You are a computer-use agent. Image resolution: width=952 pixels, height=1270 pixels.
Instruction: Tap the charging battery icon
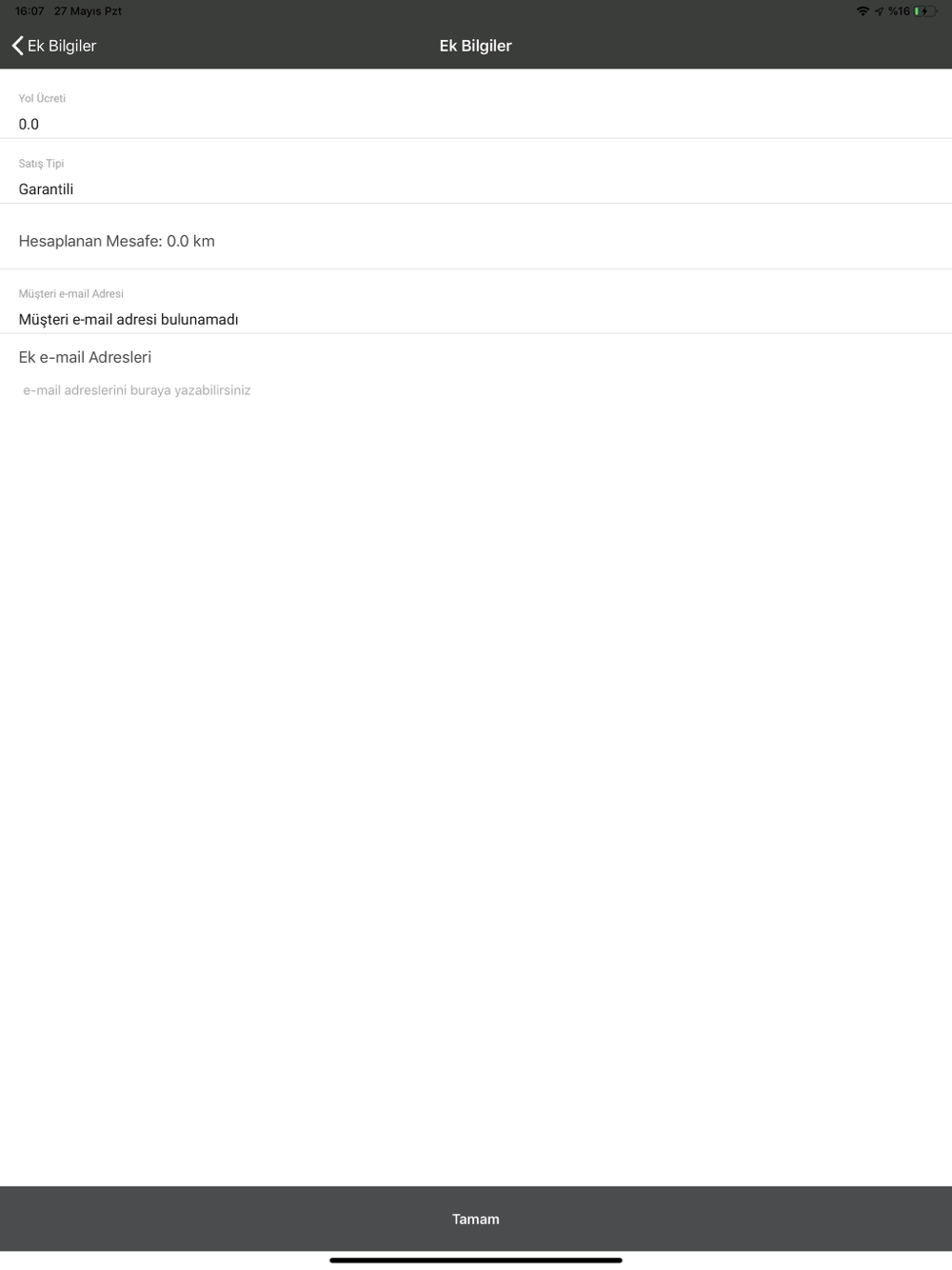click(x=925, y=11)
